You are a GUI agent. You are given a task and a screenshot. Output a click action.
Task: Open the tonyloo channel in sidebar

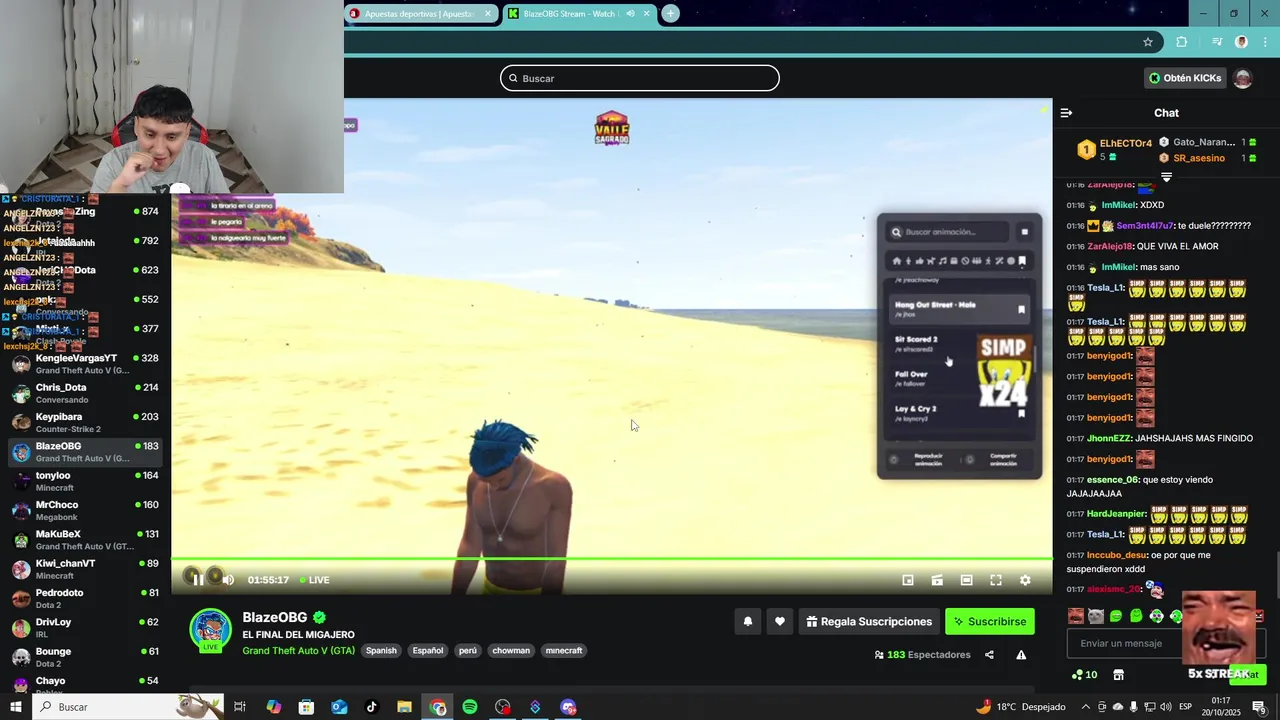click(x=86, y=481)
